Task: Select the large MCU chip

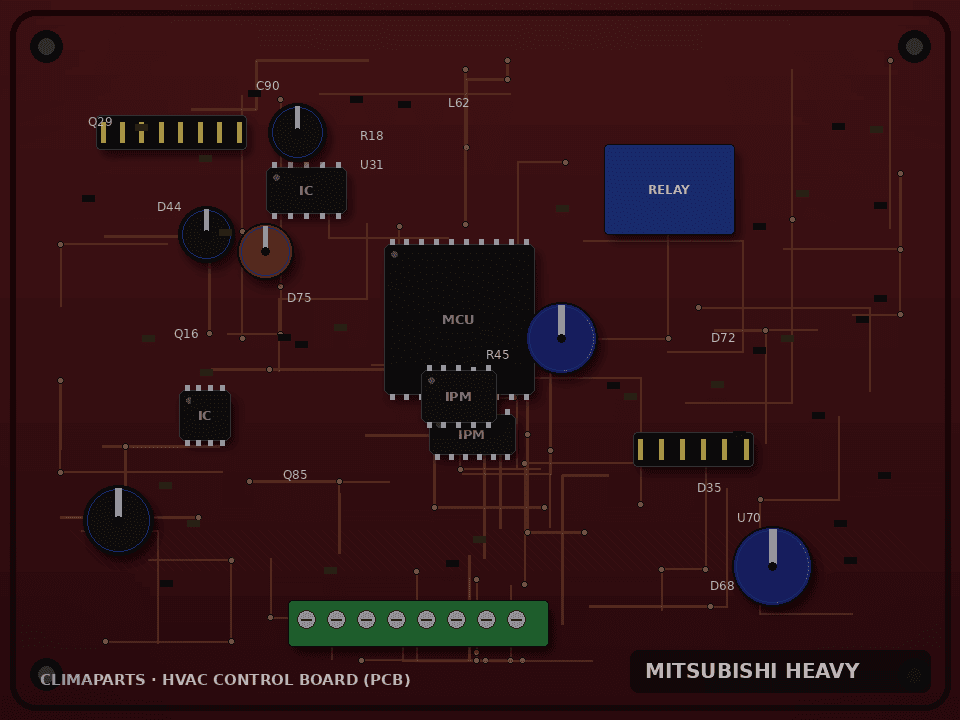Action: pos(459,320)
